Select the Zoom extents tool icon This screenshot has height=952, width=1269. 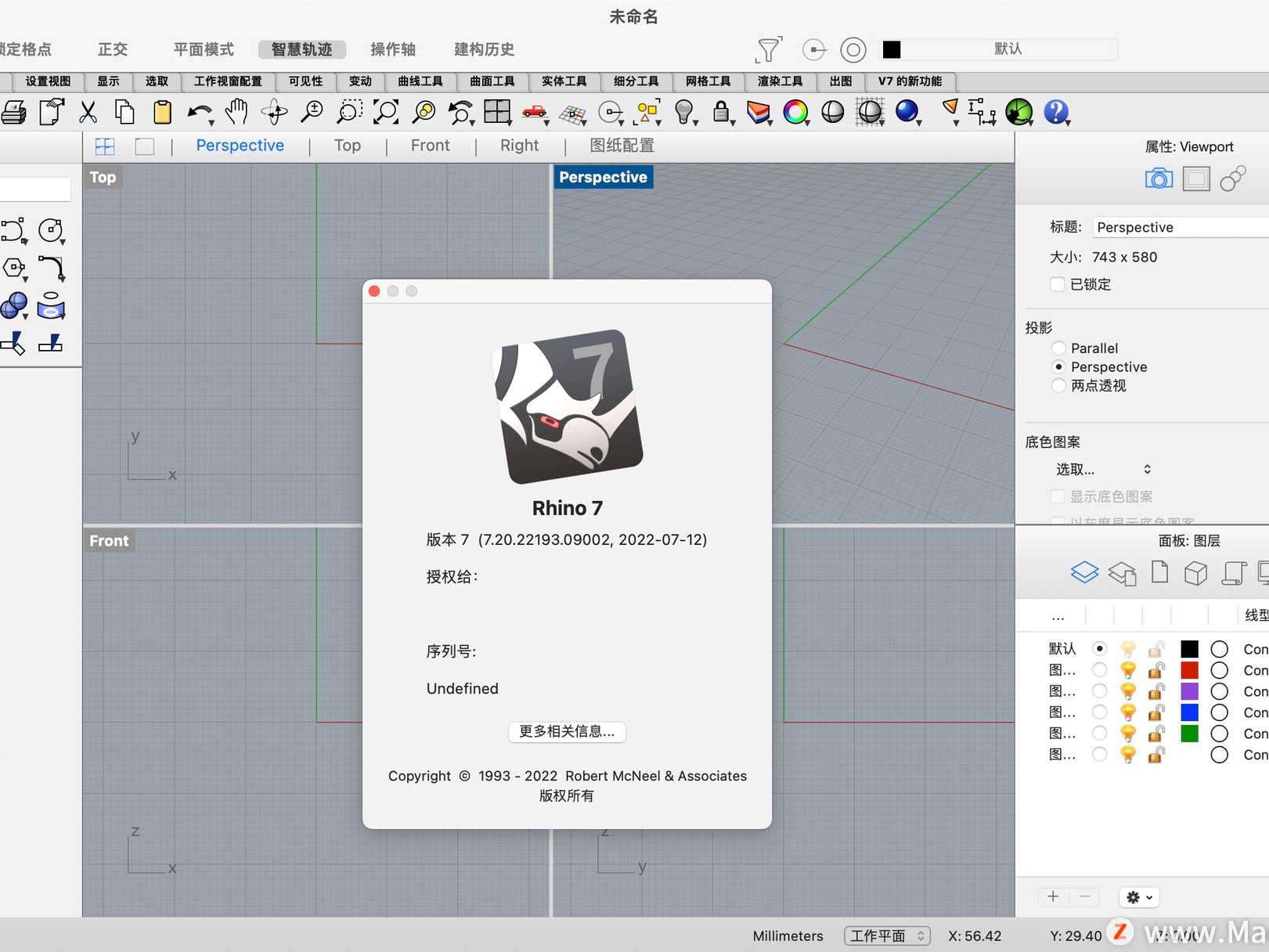386,112
